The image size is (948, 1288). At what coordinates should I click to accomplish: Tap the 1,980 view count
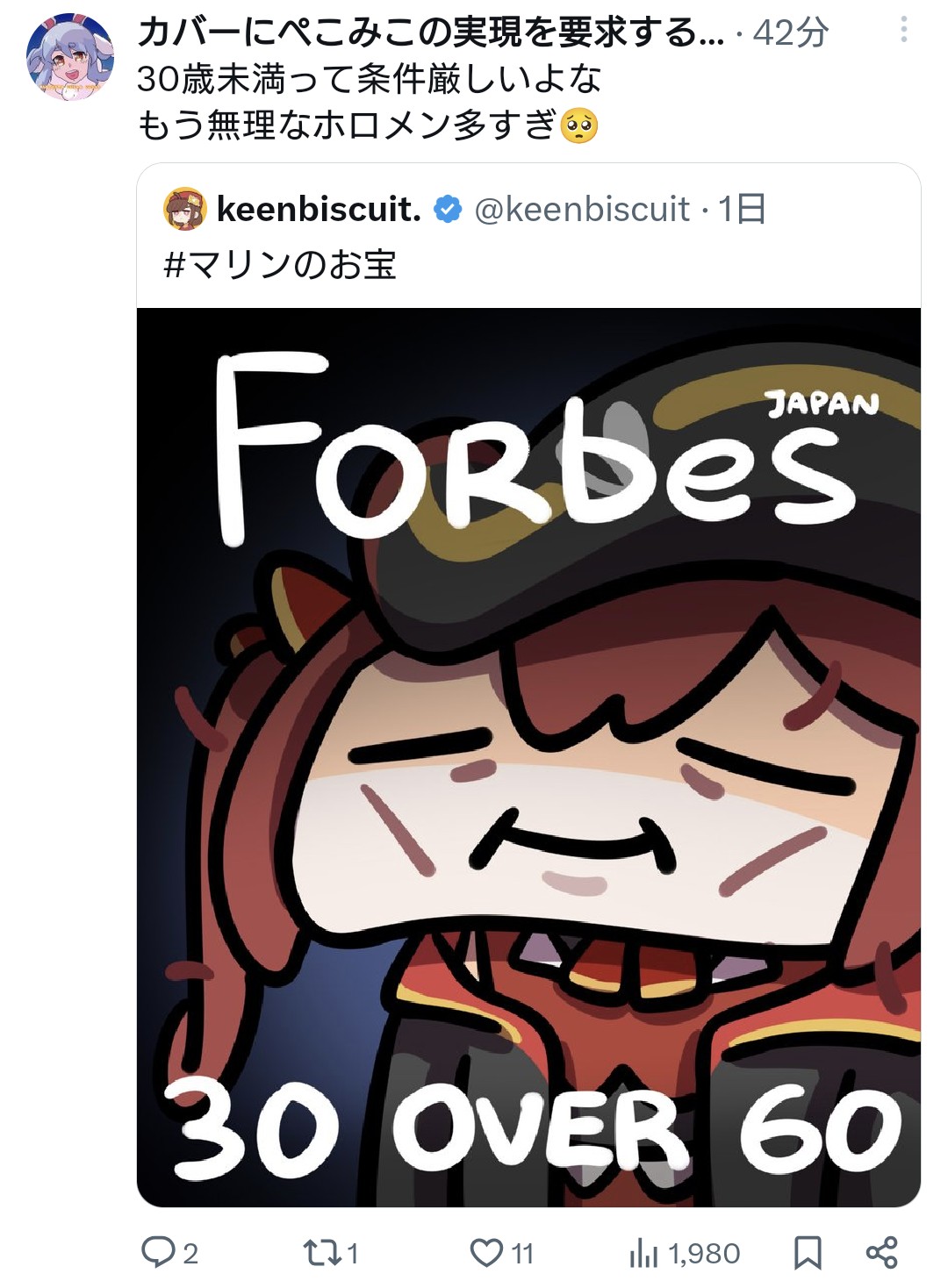[x=704, y=1253]
